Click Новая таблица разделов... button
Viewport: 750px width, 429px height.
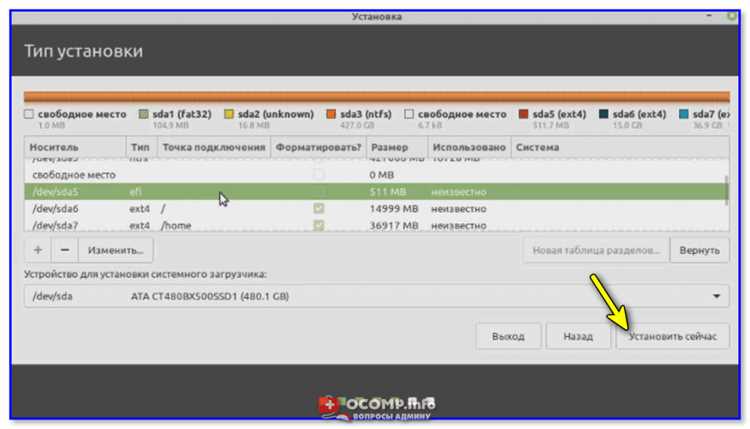[596, 250]
